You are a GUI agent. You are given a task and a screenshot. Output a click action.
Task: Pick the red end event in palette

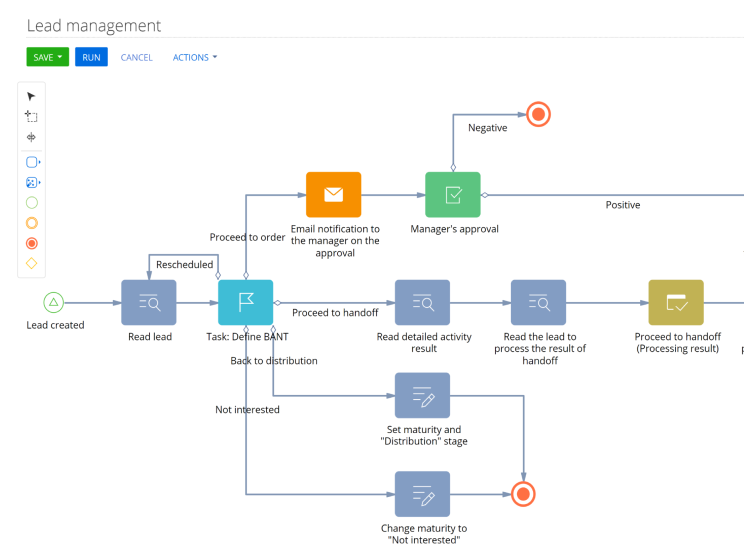point(31,243)
